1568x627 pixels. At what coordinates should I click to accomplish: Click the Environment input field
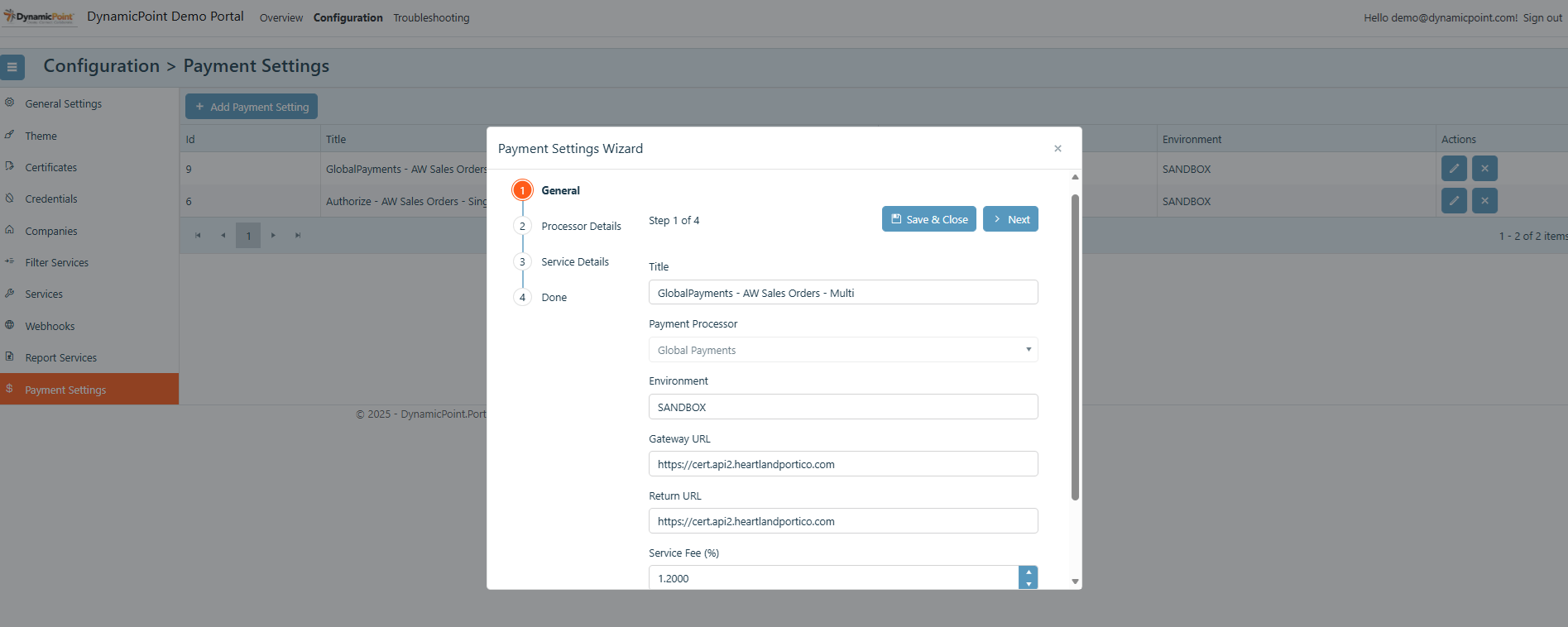[x=843, y=407]
